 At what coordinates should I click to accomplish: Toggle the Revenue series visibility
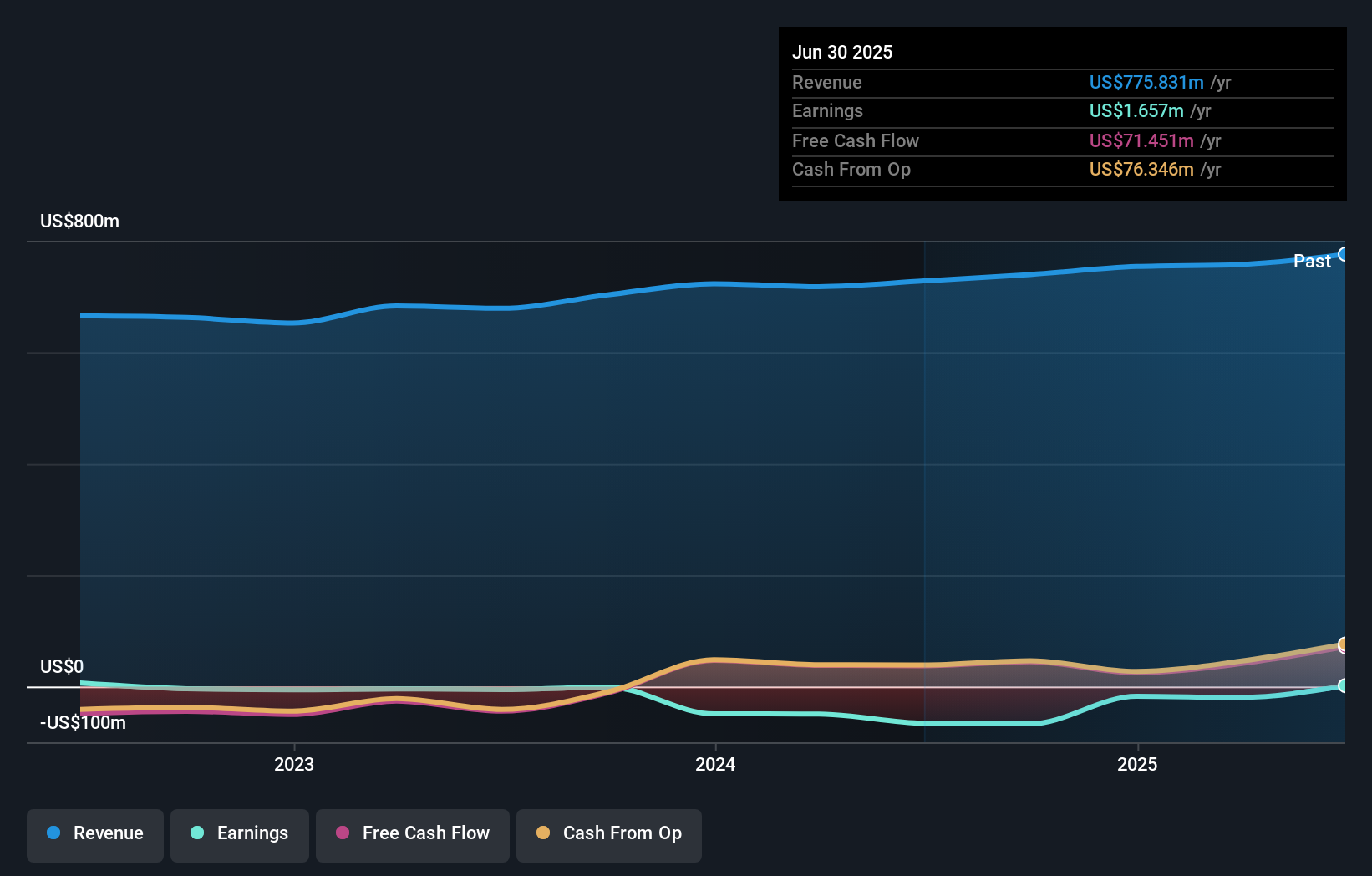click(94, 833)
